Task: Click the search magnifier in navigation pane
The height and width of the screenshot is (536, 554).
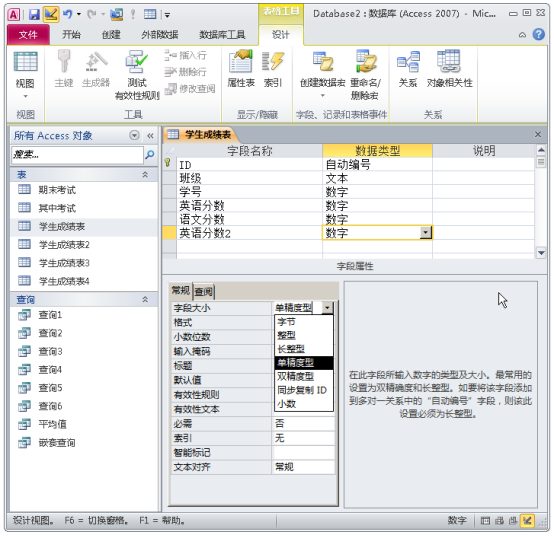Action: [150, 154]
